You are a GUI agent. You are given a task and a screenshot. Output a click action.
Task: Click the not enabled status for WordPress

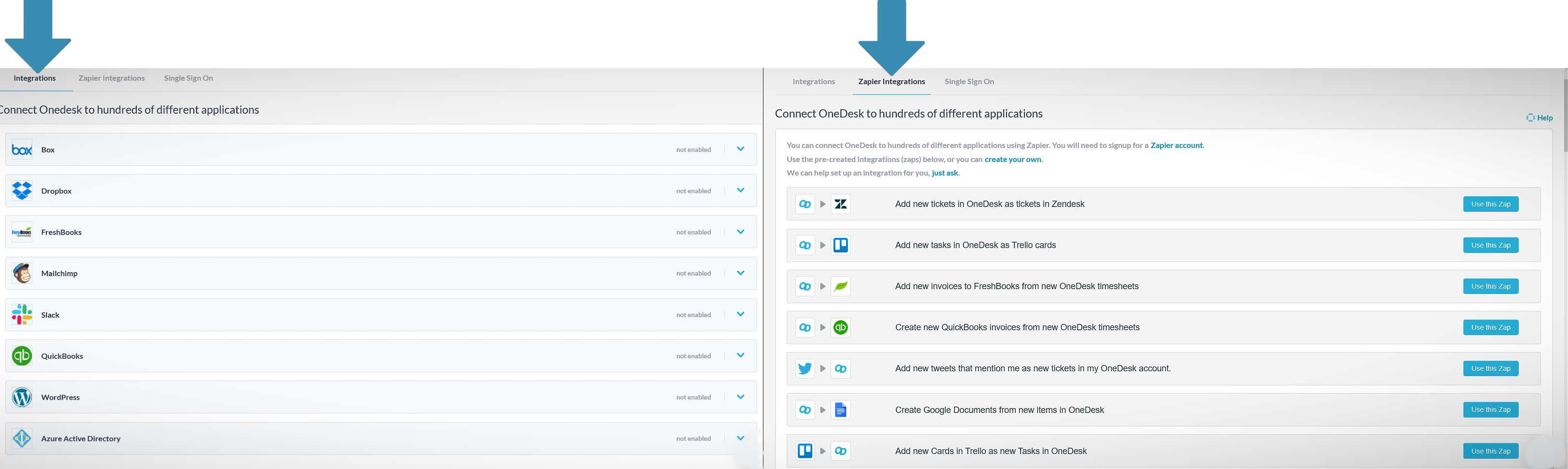pyautogui.click(x=693, y=397)
